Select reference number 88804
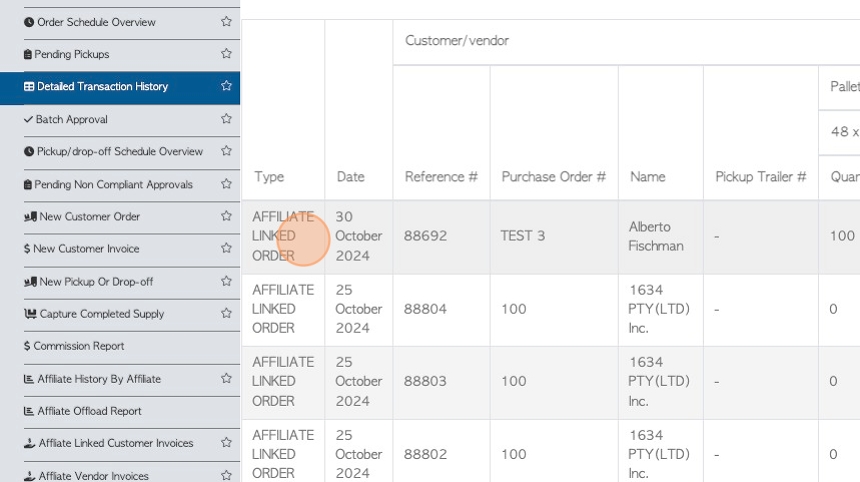 pos(425,309)
